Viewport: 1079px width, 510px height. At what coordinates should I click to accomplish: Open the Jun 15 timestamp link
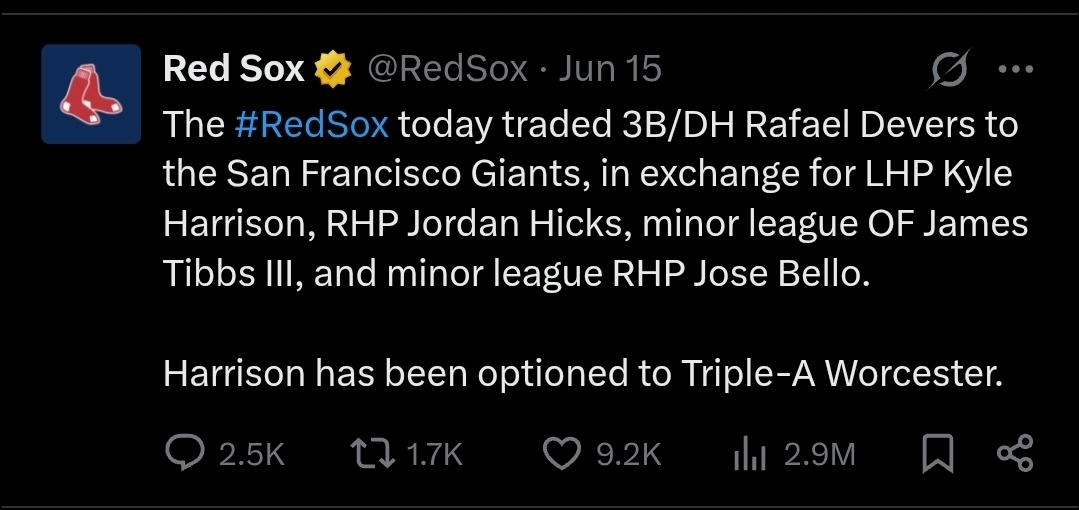coord(610,69)
